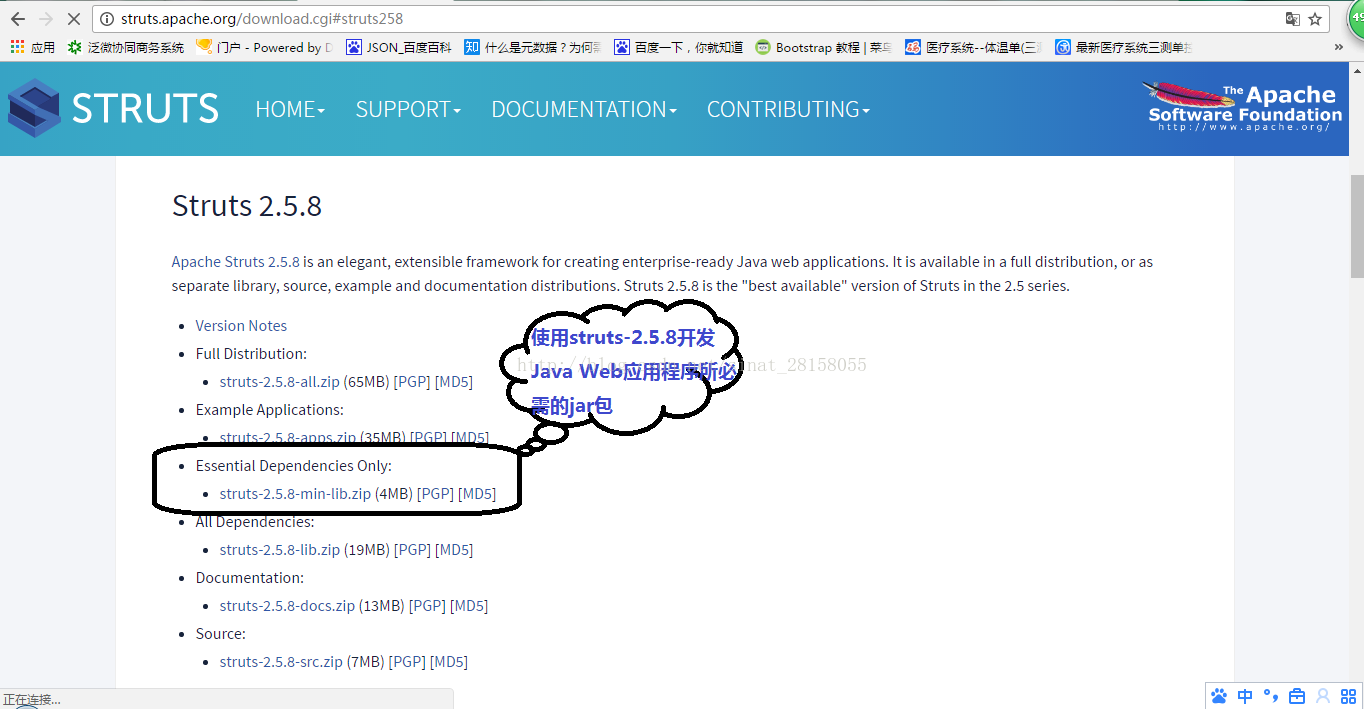Open the Bootstrap 教程 bookmark

coord(824,47)
